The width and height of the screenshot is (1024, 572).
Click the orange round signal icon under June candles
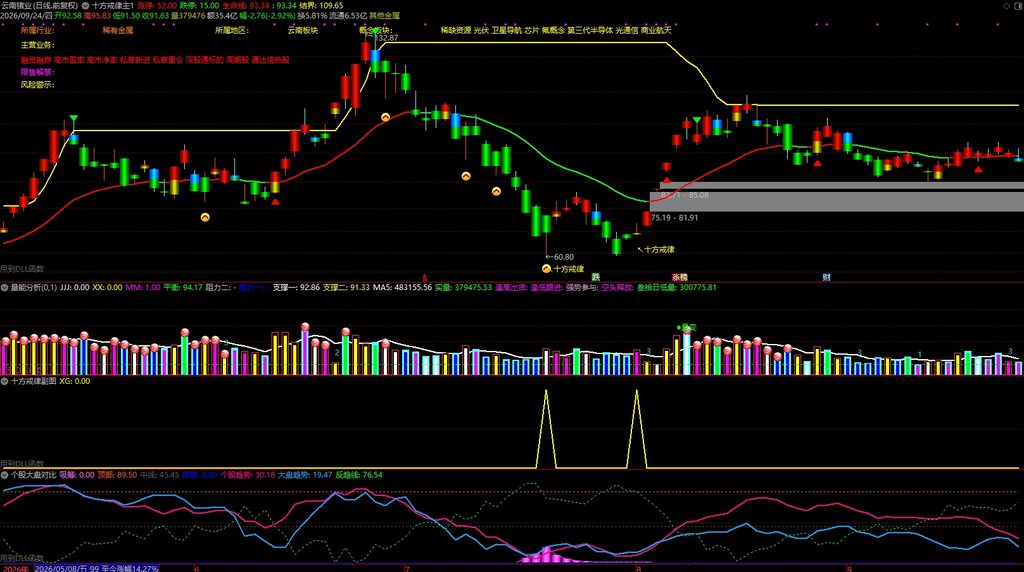pyautogui.click(x=205, y=217)
